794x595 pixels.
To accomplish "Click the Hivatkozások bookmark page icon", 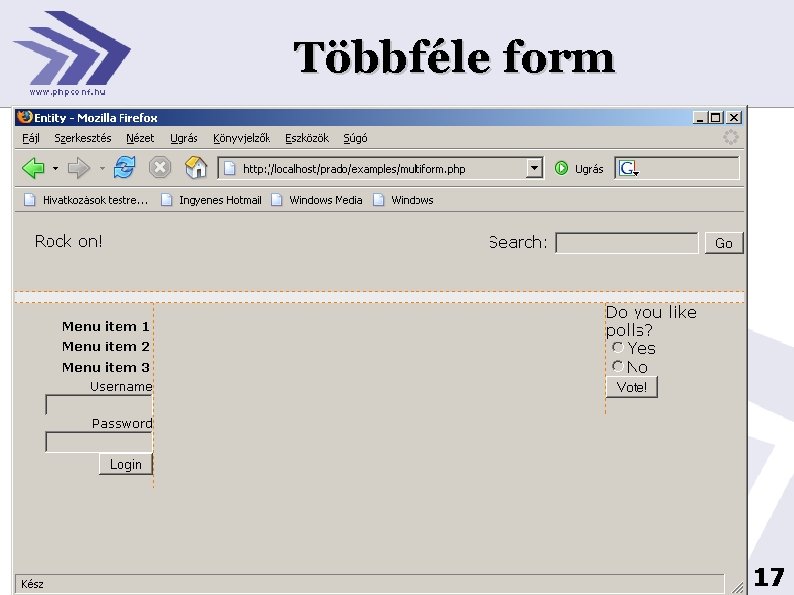I will click(x=30, y=200).
